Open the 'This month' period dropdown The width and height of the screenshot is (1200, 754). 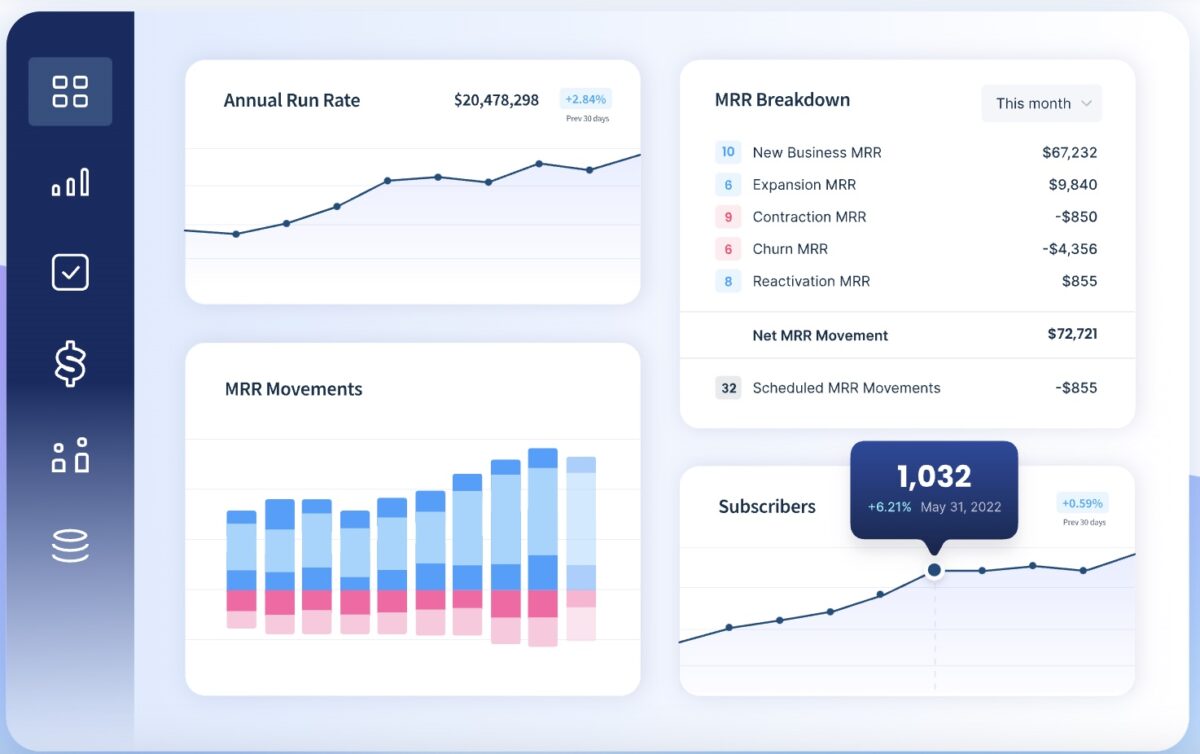click(x=1041, y=103)
